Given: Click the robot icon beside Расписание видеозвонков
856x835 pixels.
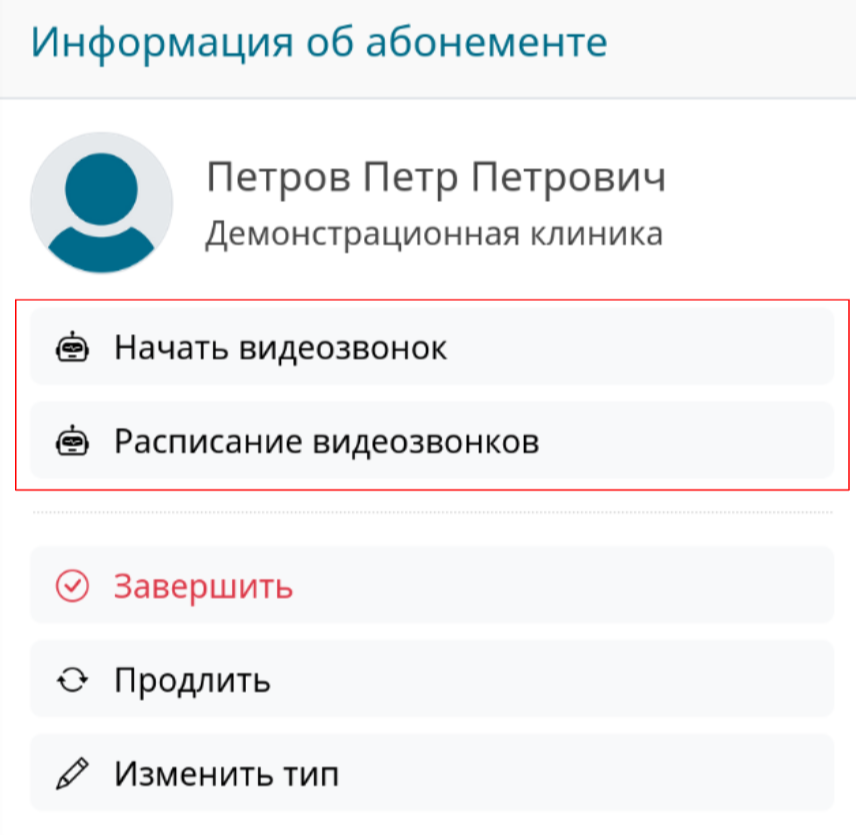Looking at the screenshot, I should pos(72,441).
